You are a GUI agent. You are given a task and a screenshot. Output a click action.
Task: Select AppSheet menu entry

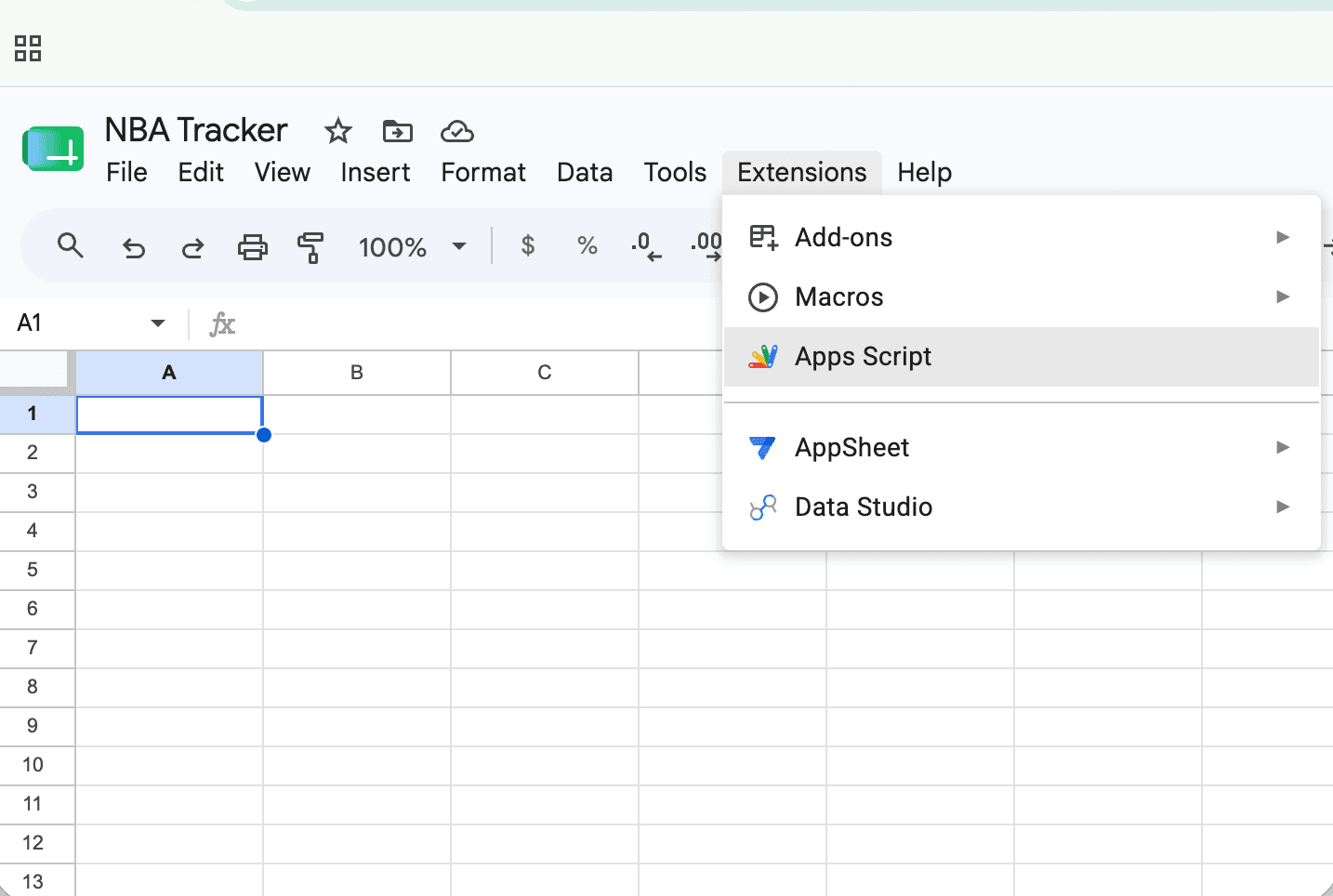coord(1022,448)
